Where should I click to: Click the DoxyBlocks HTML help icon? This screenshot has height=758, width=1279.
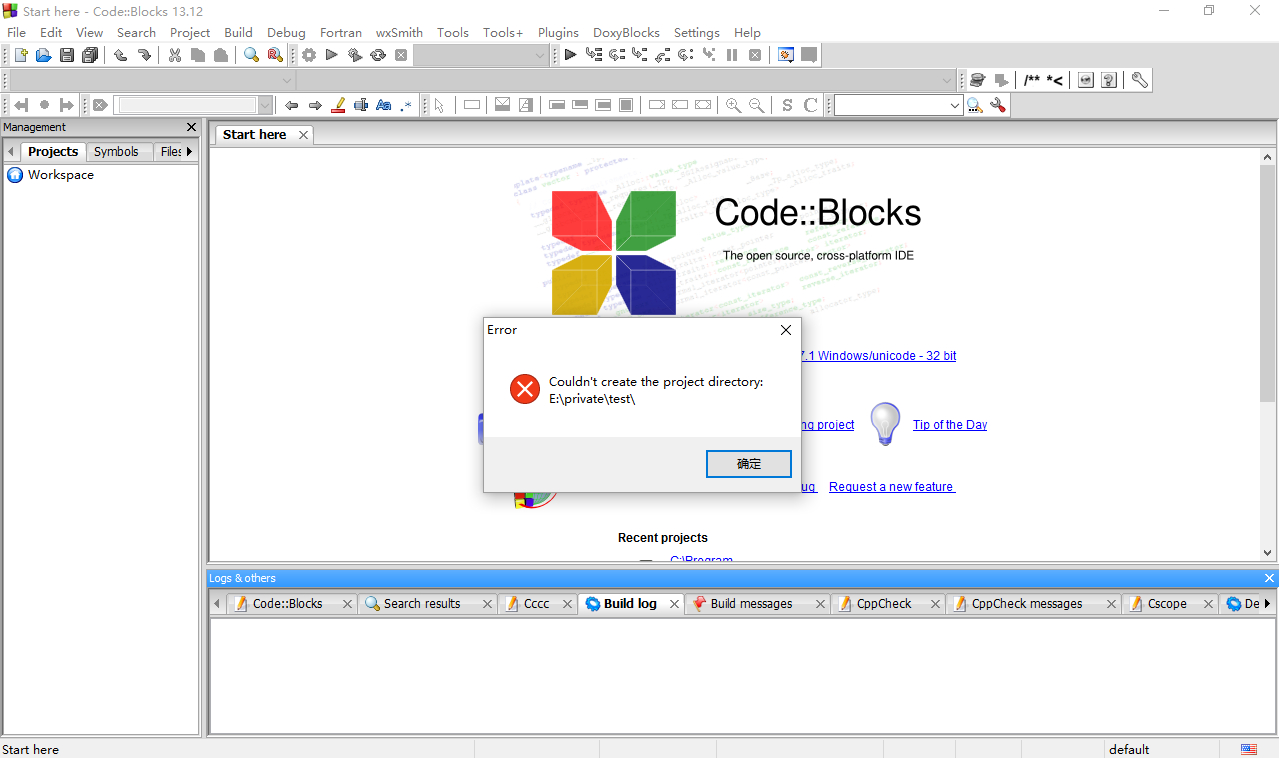pyautogui.click(x=1085, y=80)
